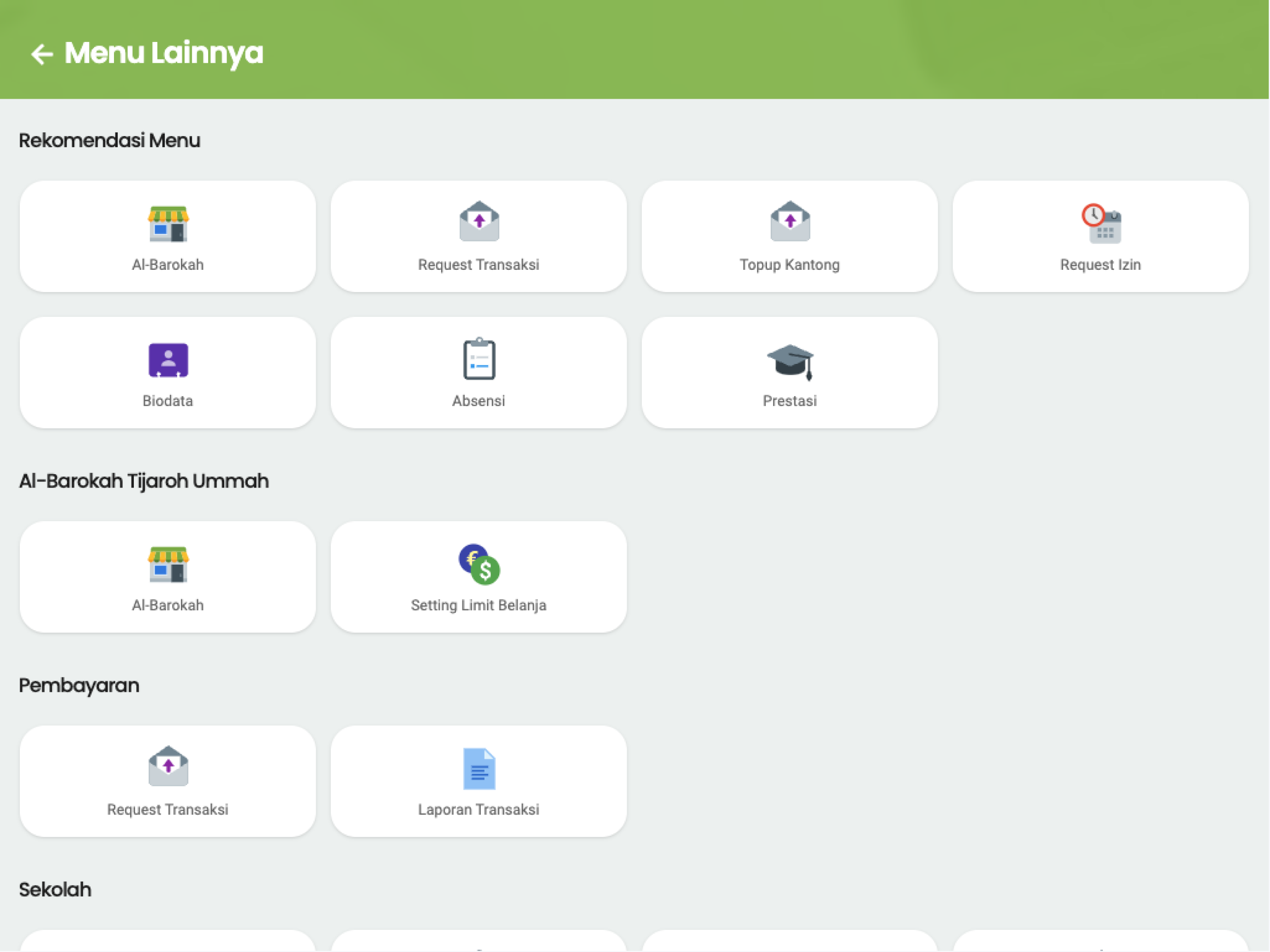This screenshot has width=1270, height=952.
Task: Click the Topup Kantong label
Action: click(x=790, y=265)
